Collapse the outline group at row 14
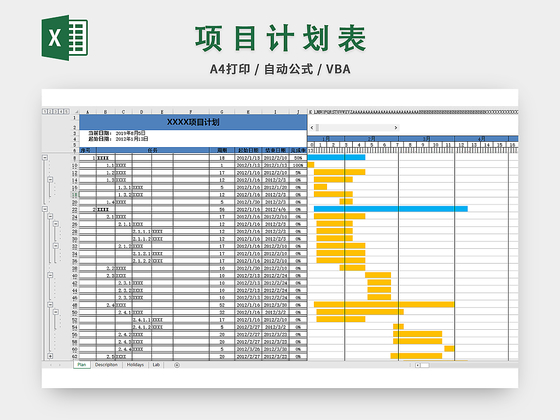560x420 pixels. tap(50, 180)
